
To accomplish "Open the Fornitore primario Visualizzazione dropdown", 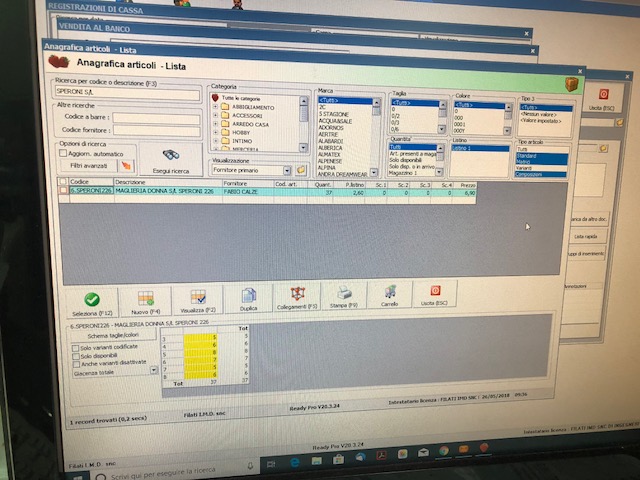I will click(x=287, y=170).
